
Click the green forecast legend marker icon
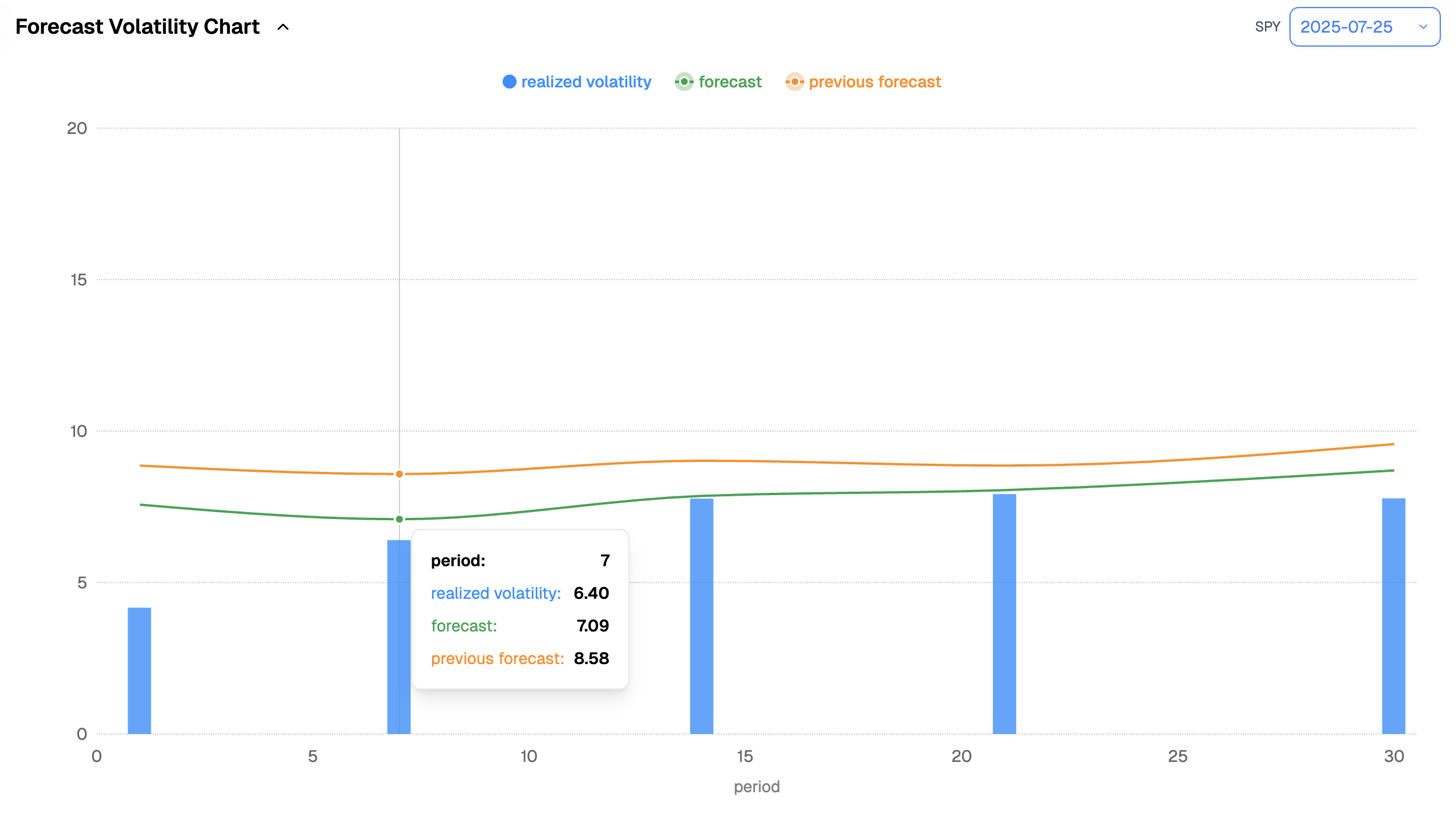point(684,82)
